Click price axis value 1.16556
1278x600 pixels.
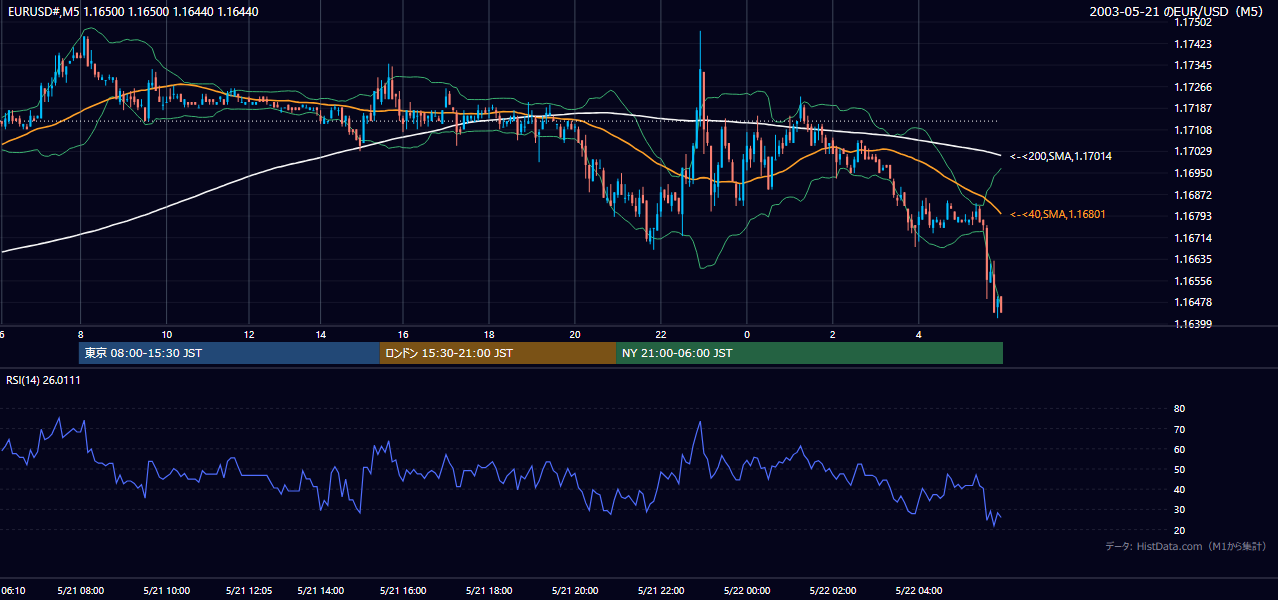(x=1192, y=281)
